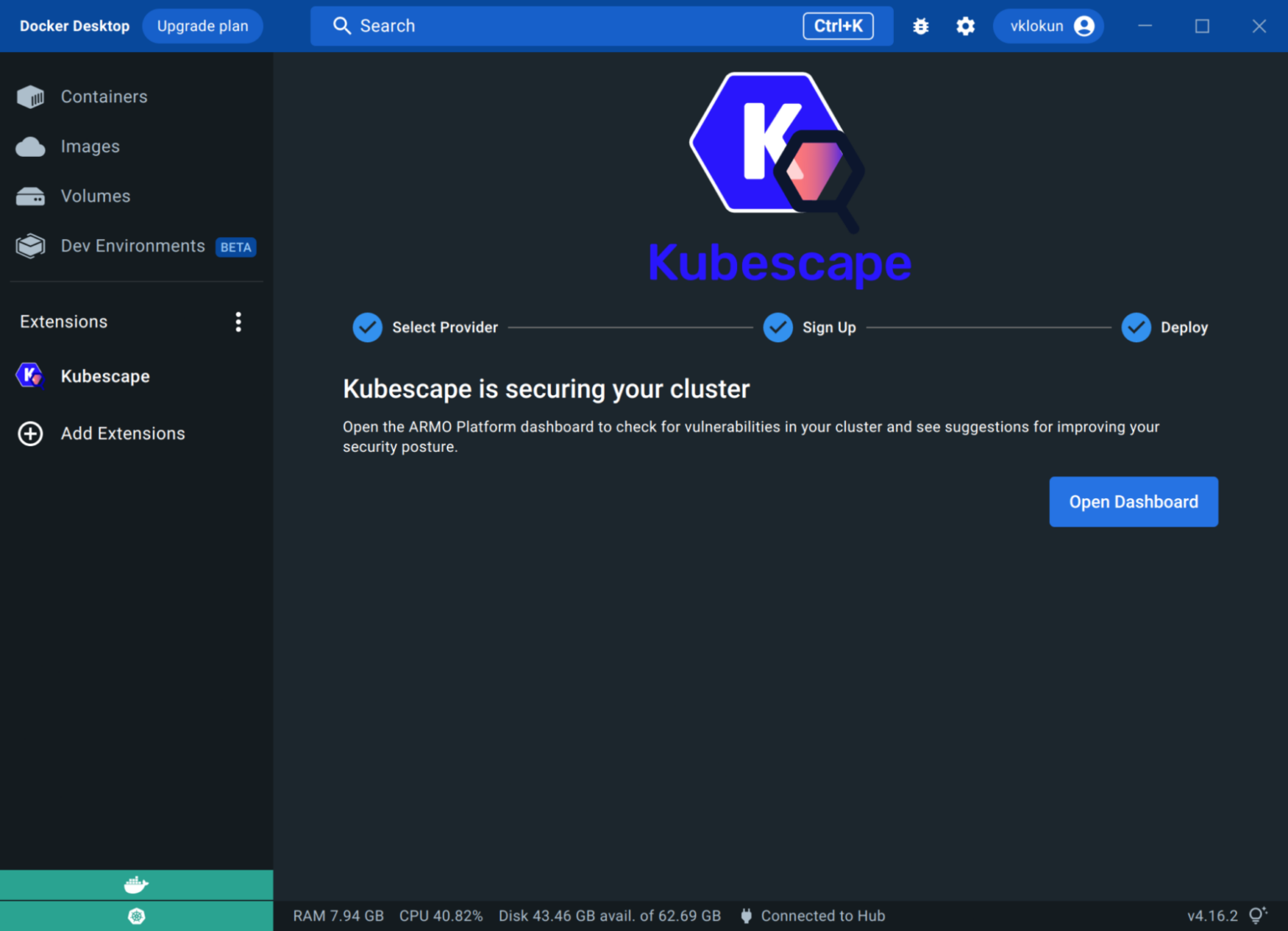Viewport: 1288px width, 931px height.
Task: Open the vklokun account menu
Action: coord(1048,26)
